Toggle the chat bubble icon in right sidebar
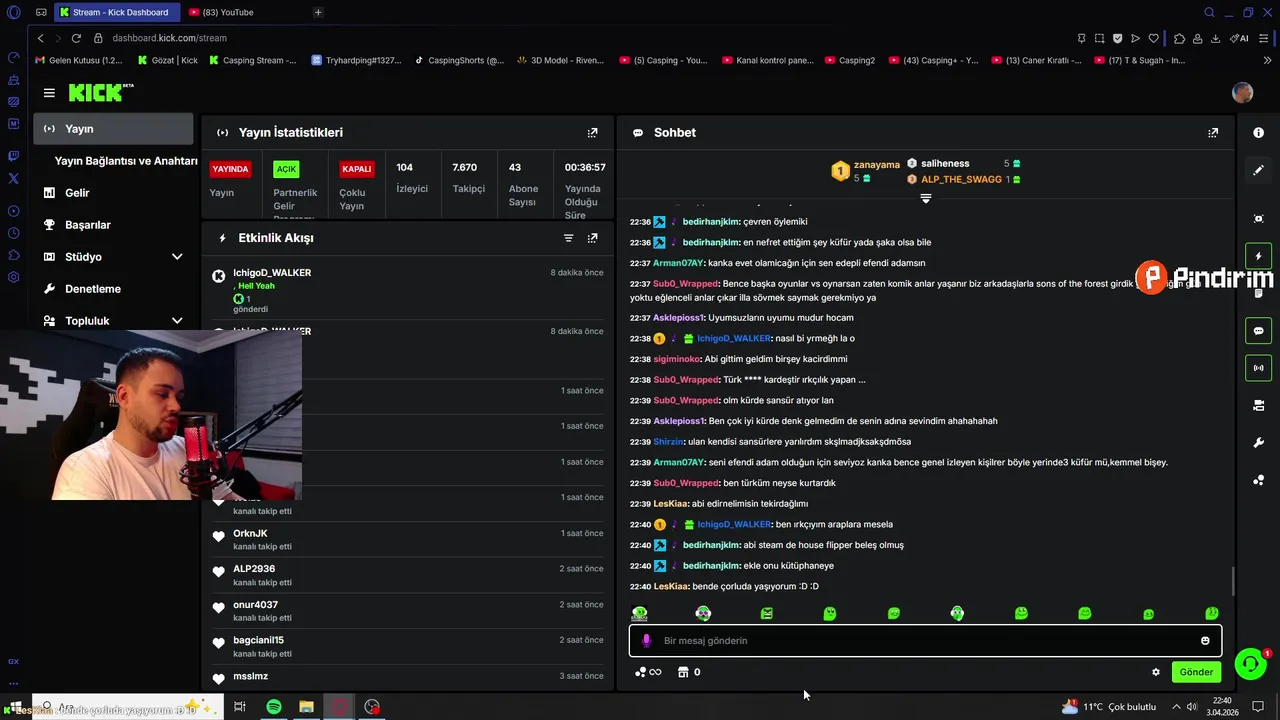1280x720 pixels. (1258, 331)
